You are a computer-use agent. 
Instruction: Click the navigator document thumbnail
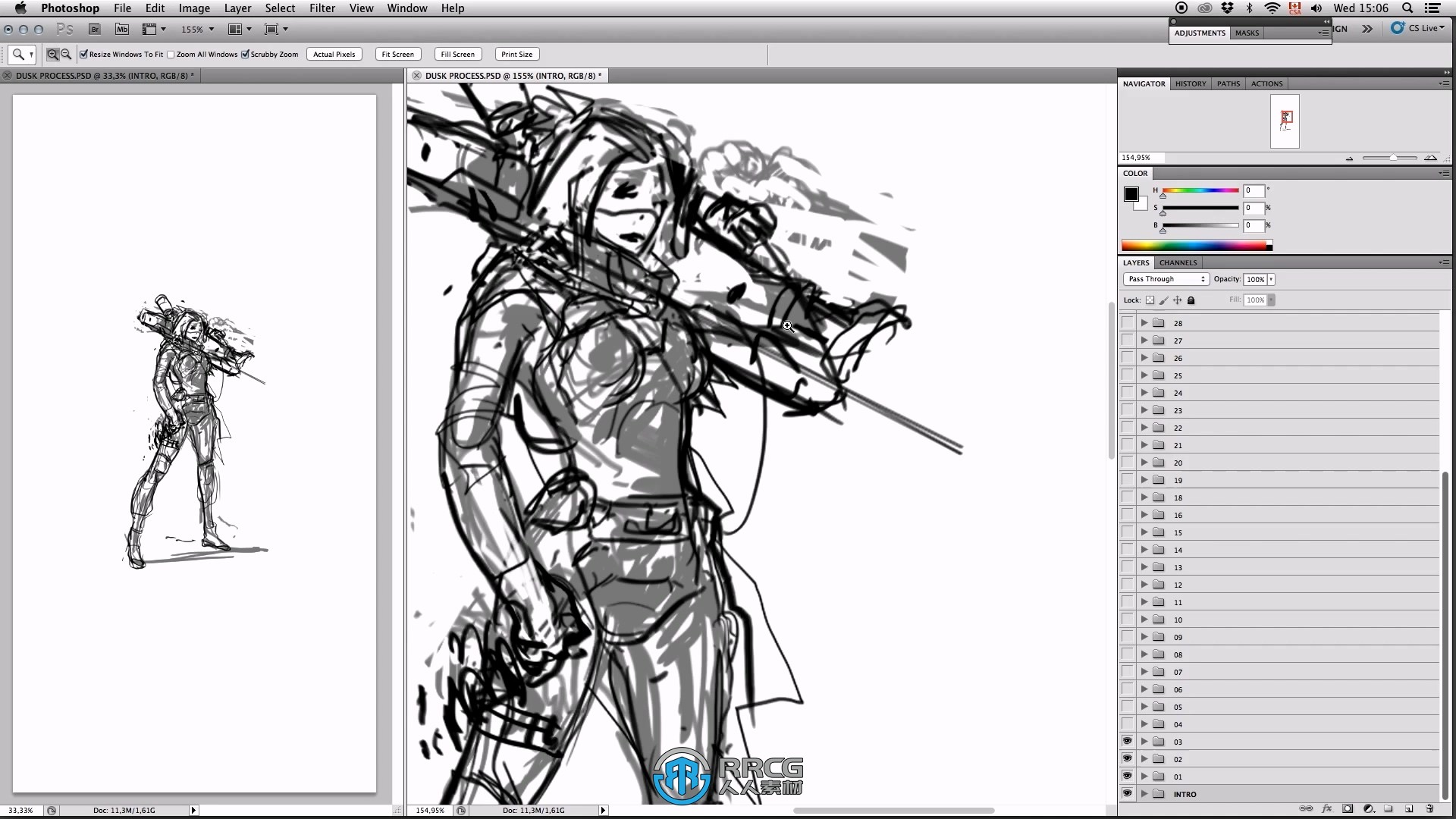click(1285, 121)
